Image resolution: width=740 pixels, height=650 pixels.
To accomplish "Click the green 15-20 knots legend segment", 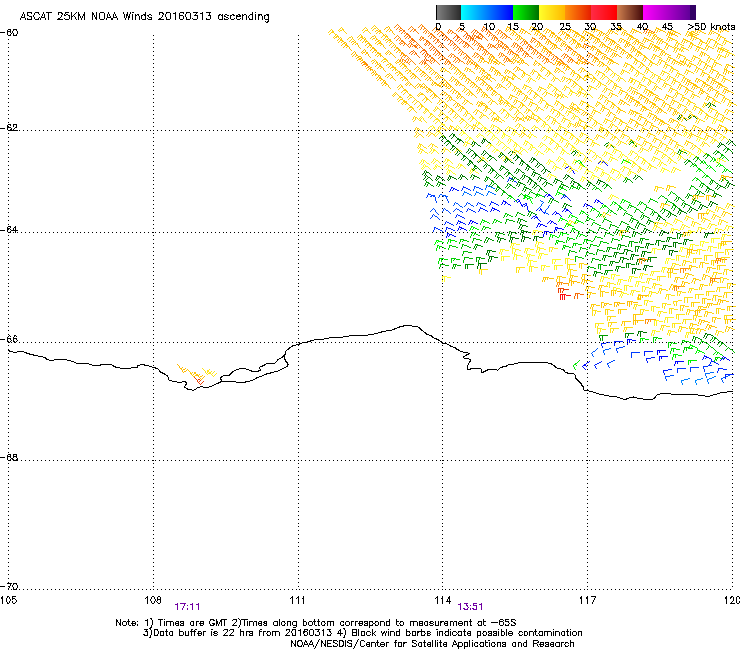I will [x=526, y=12].
